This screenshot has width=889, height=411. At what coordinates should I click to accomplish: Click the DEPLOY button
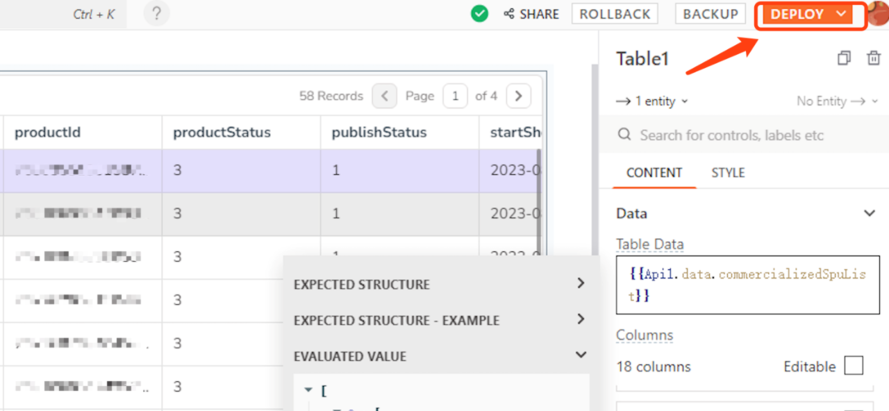(x=808, y=14)
